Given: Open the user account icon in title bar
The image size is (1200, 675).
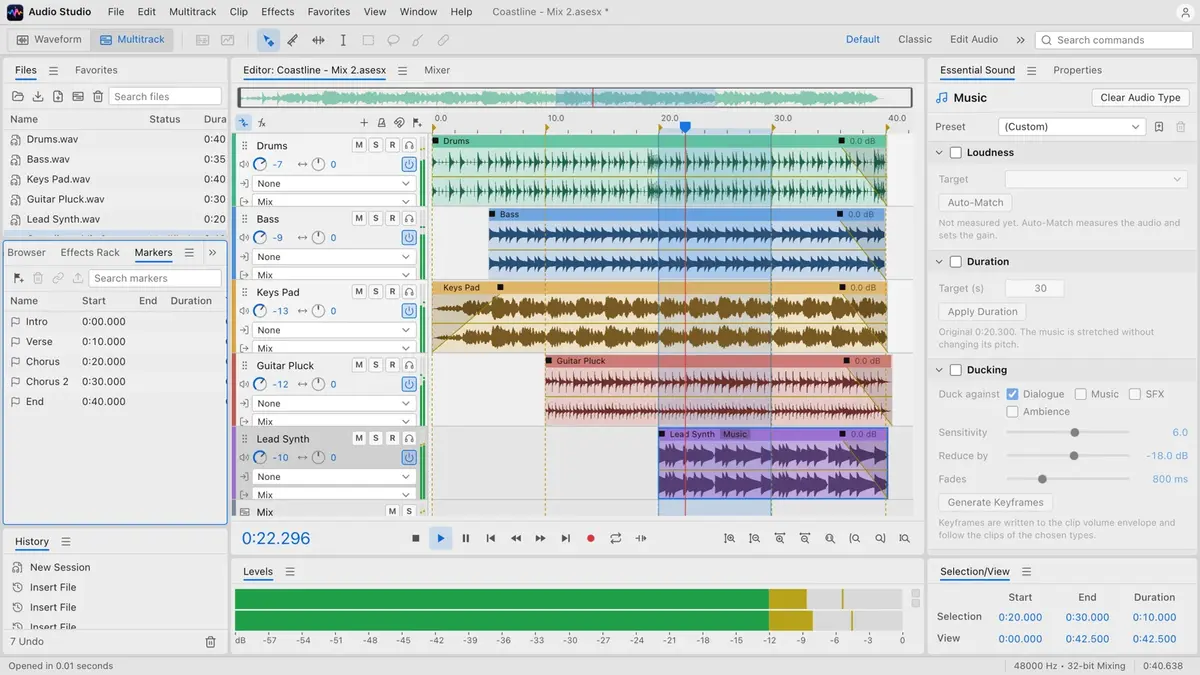Looking at the screenshot, I should [1184, 12].
